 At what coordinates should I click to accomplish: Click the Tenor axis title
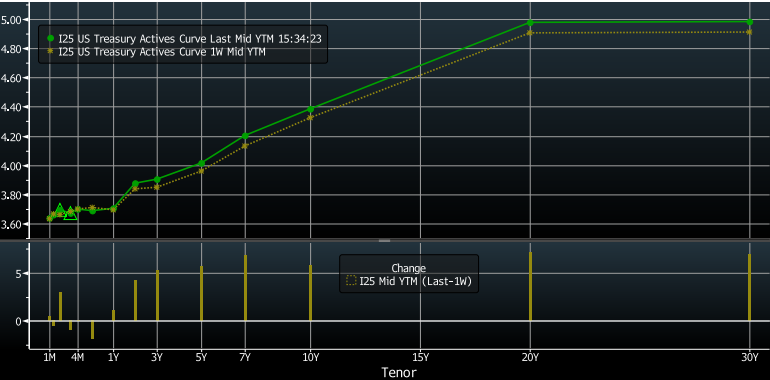pos(399,373)
